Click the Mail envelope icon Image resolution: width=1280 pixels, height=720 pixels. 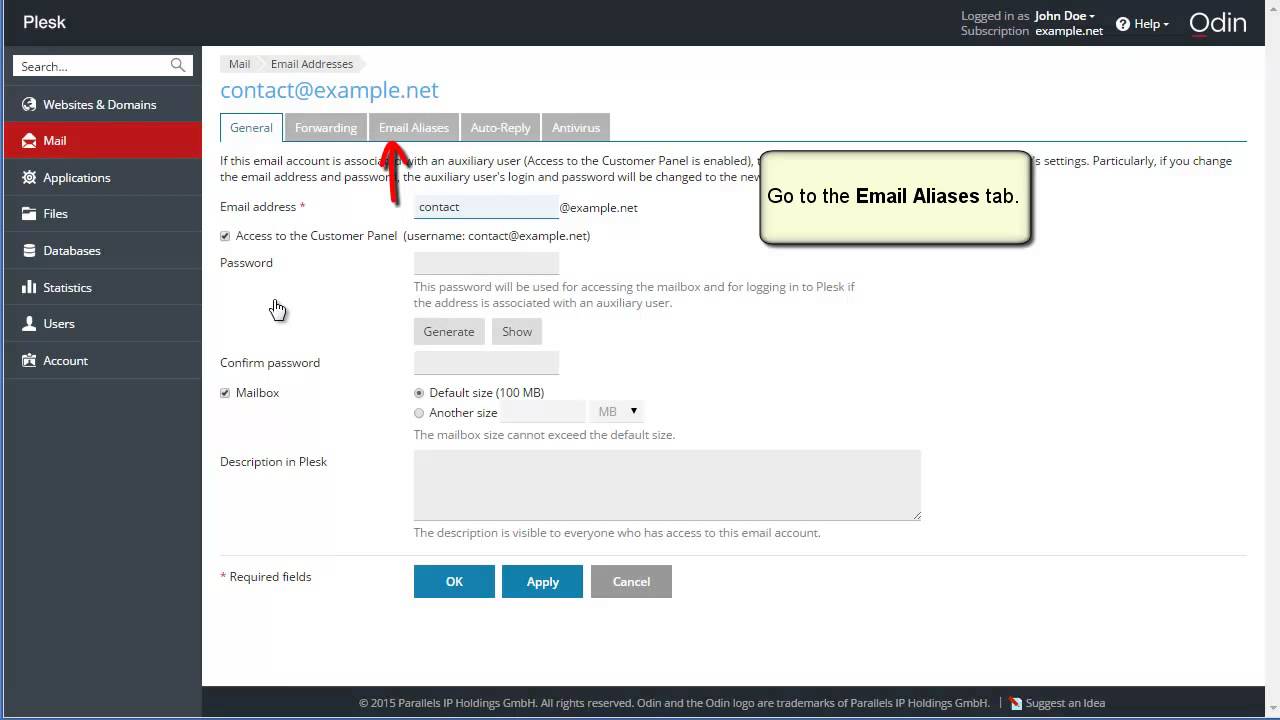pos(29,141)
